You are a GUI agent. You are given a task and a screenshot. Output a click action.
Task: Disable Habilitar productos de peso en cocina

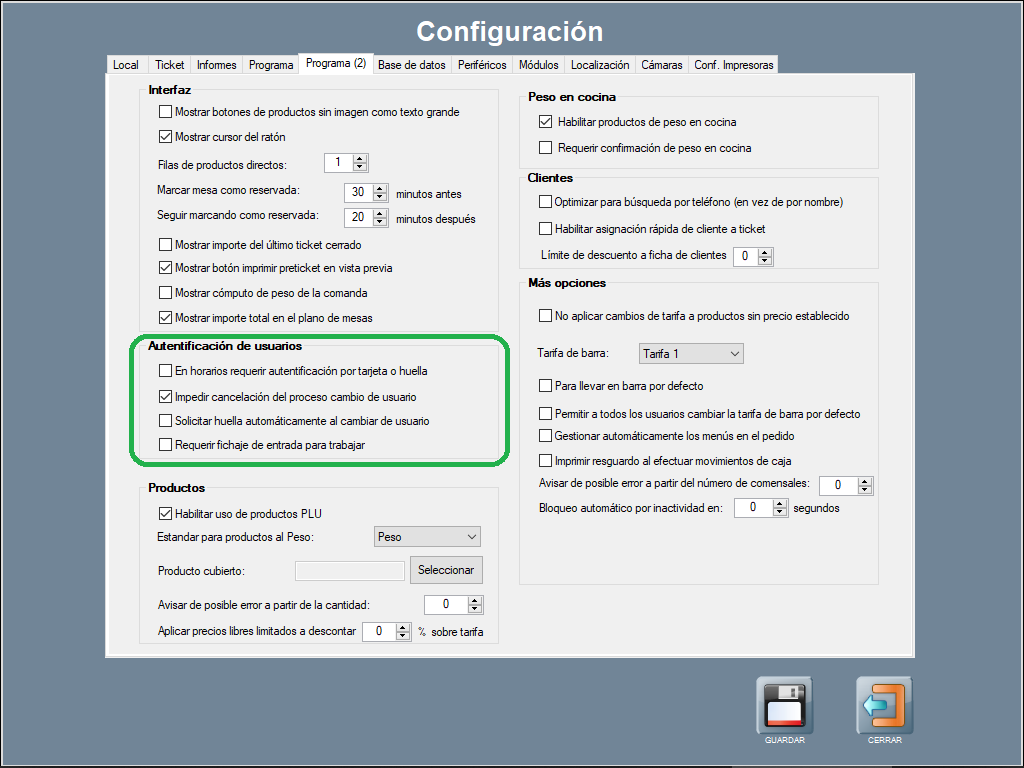click(x=545, y=122)
